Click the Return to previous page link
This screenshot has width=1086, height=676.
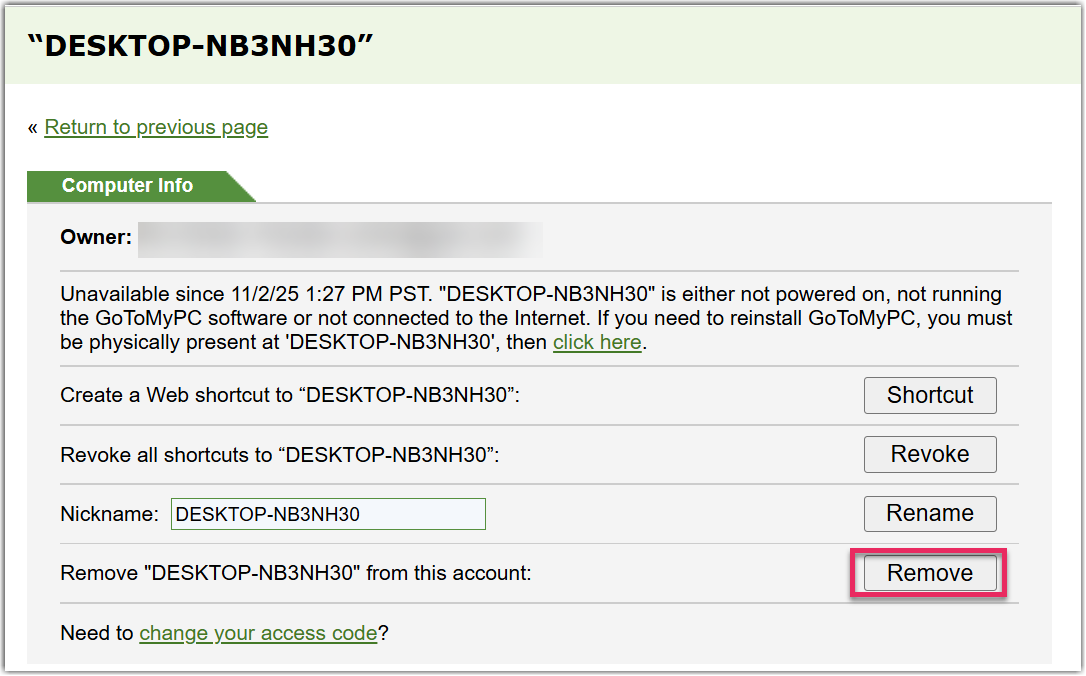pyautogui.click(x=156, y=127)
